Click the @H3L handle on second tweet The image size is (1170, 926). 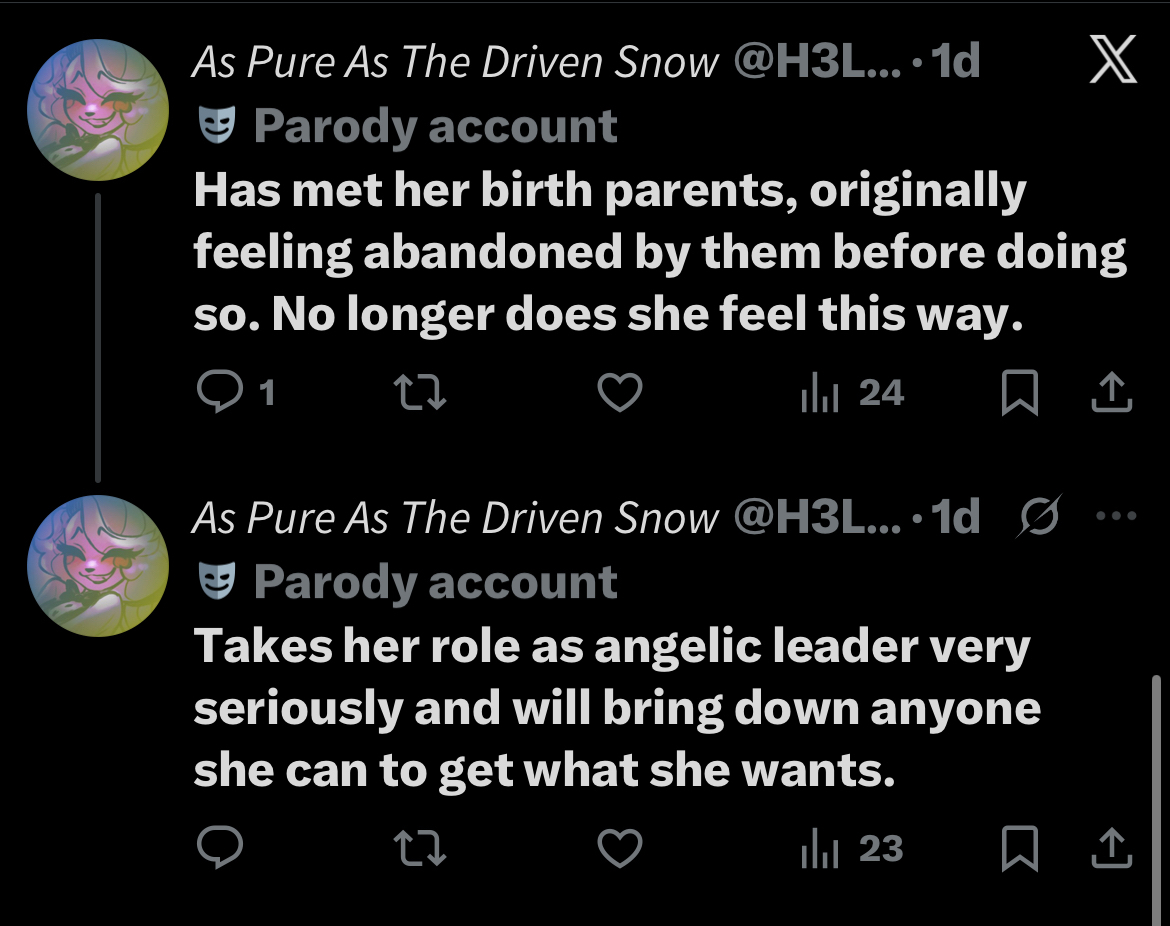click(x=818, y=518)
